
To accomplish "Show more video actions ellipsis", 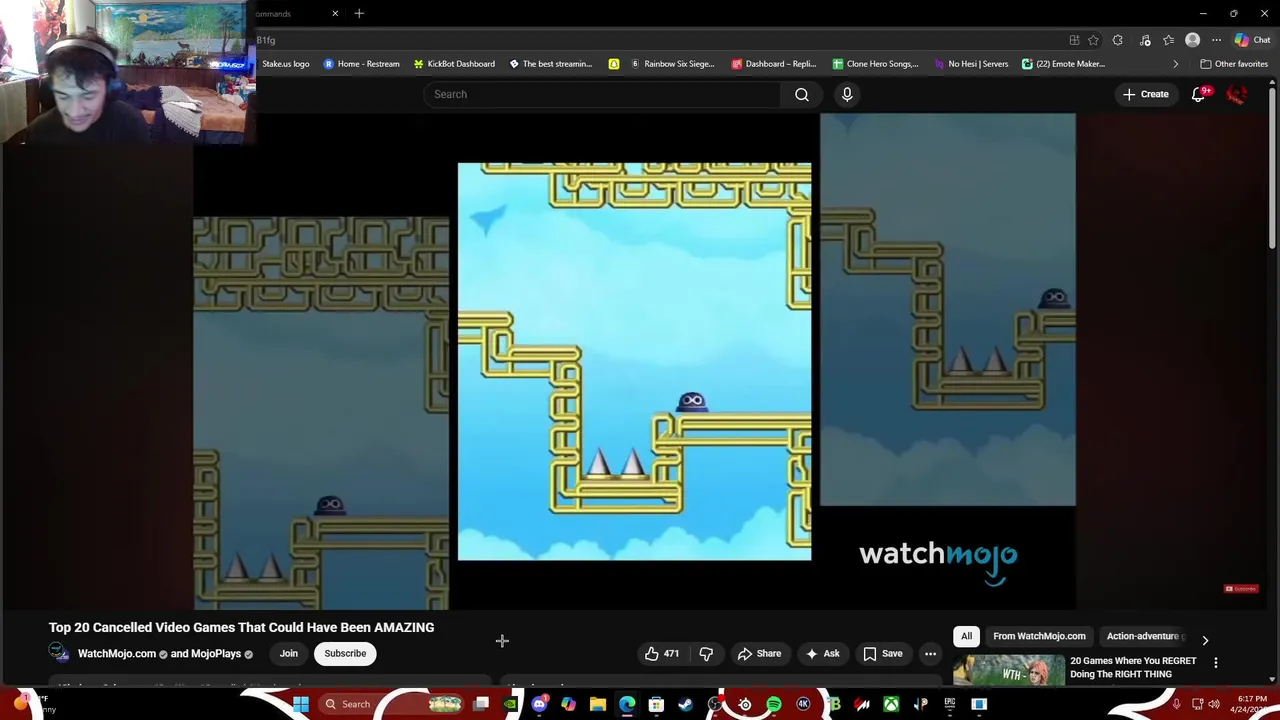I will [x=930, y=653].
